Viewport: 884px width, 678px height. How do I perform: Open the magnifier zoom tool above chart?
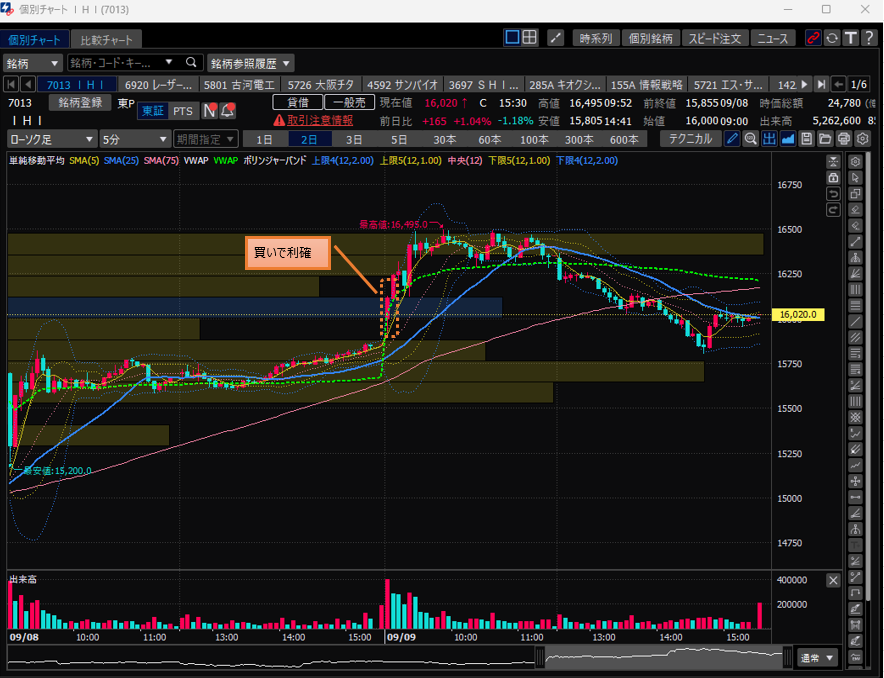[x=751, y=139]
